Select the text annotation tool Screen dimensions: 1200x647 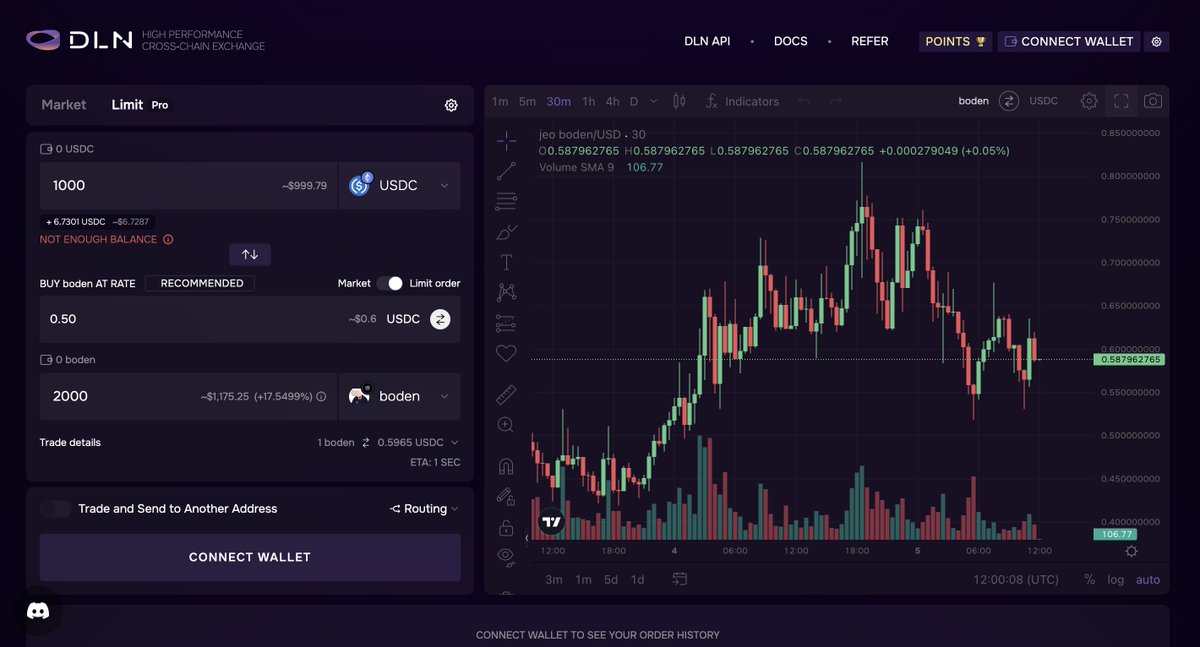[507, 262]
